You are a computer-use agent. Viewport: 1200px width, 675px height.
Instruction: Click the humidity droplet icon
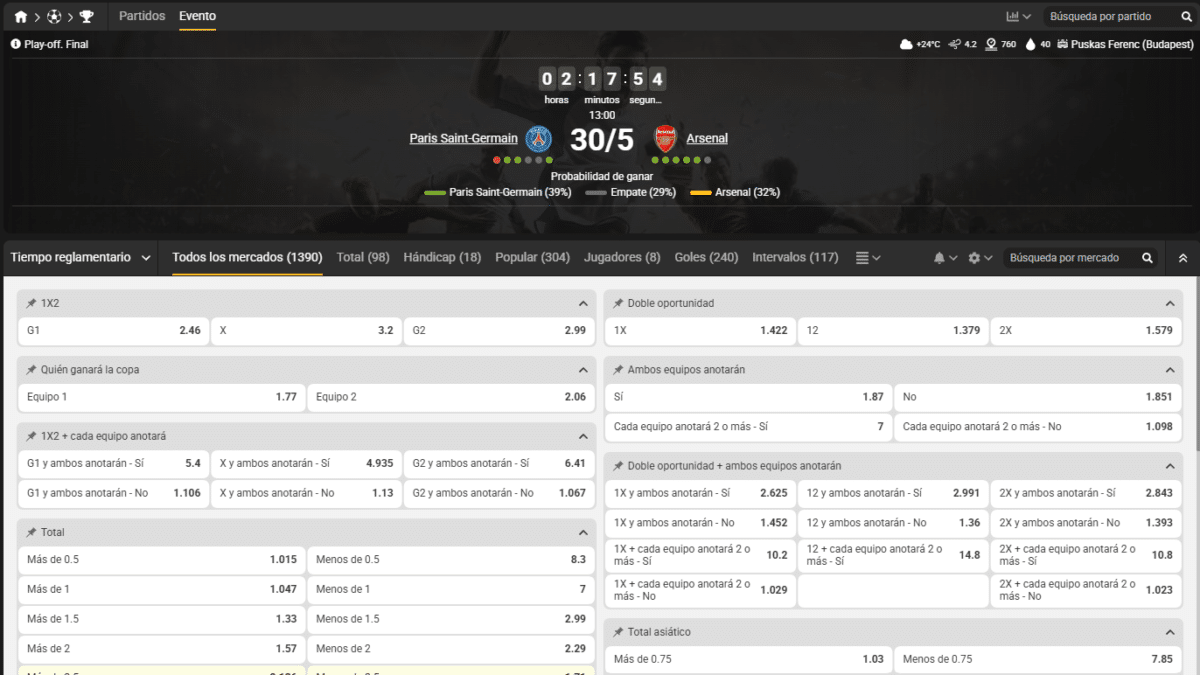[1031, 44]
